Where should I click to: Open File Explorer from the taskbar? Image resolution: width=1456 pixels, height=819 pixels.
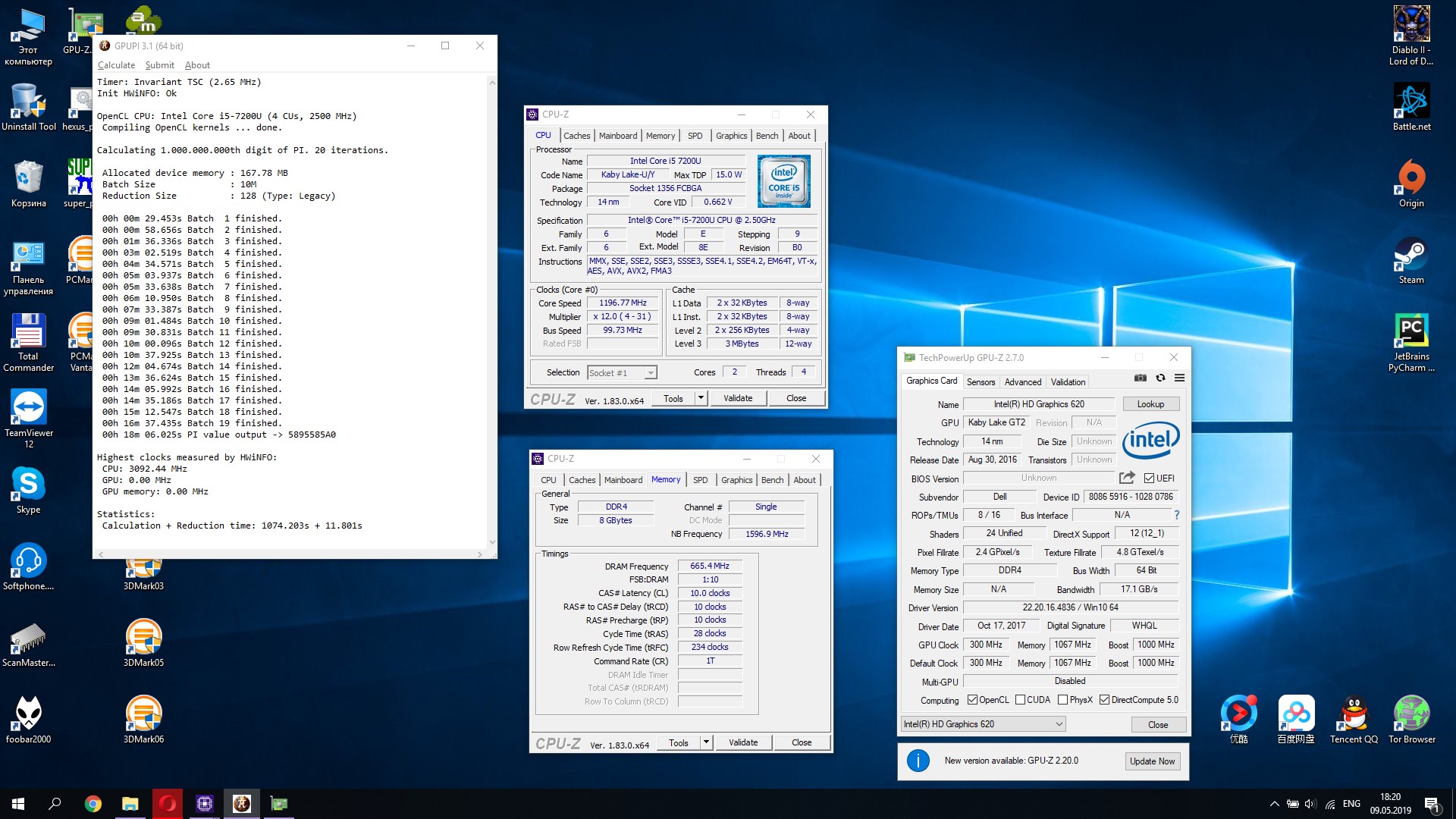click(x=130, y=804)
